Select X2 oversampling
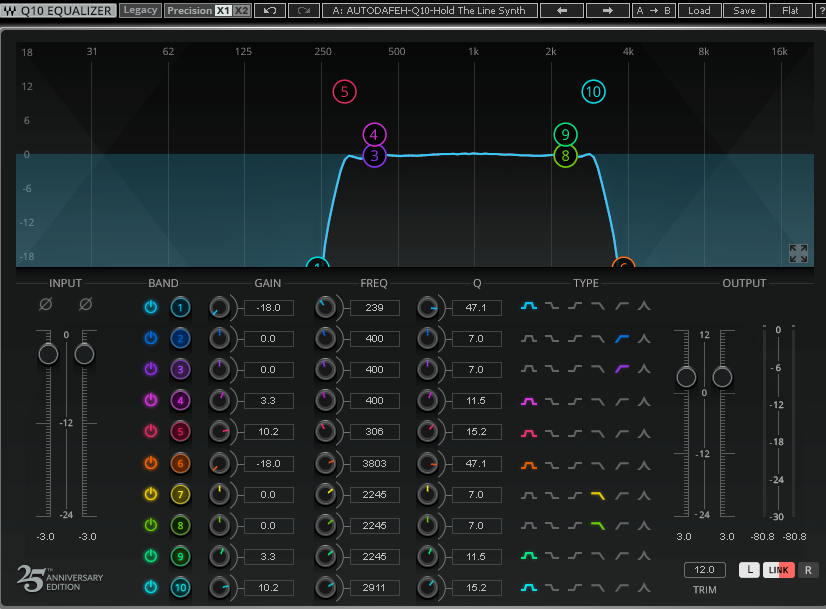 tap(241, 11)
